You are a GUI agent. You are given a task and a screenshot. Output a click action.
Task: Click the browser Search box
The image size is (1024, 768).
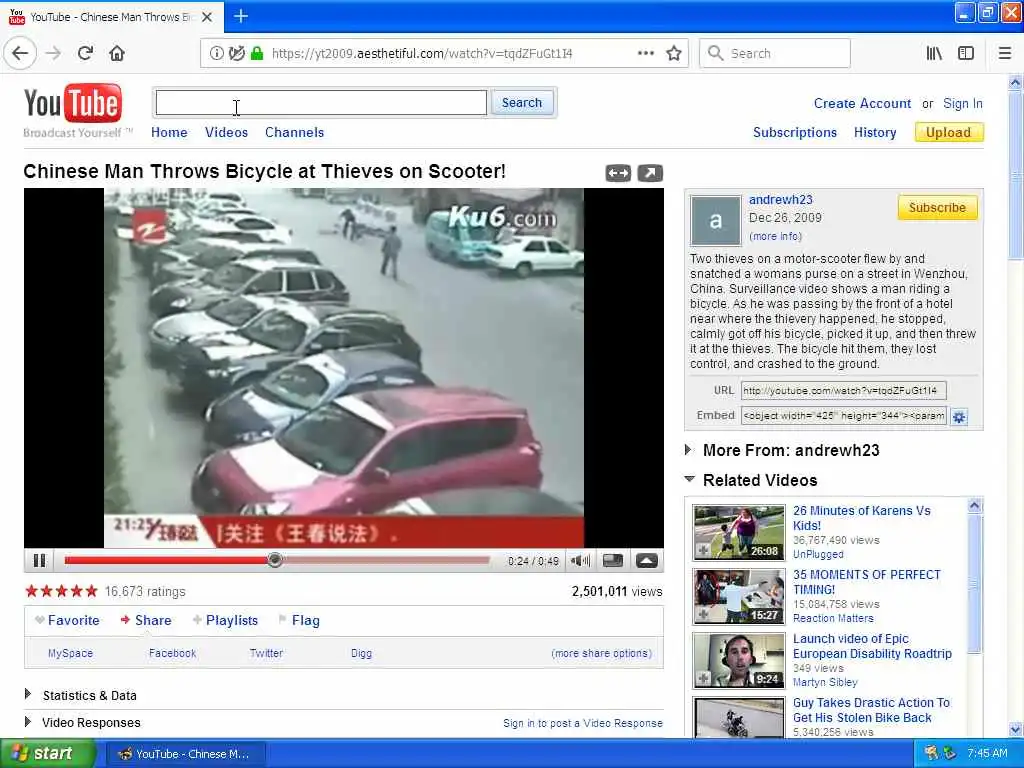pos(775,54)
